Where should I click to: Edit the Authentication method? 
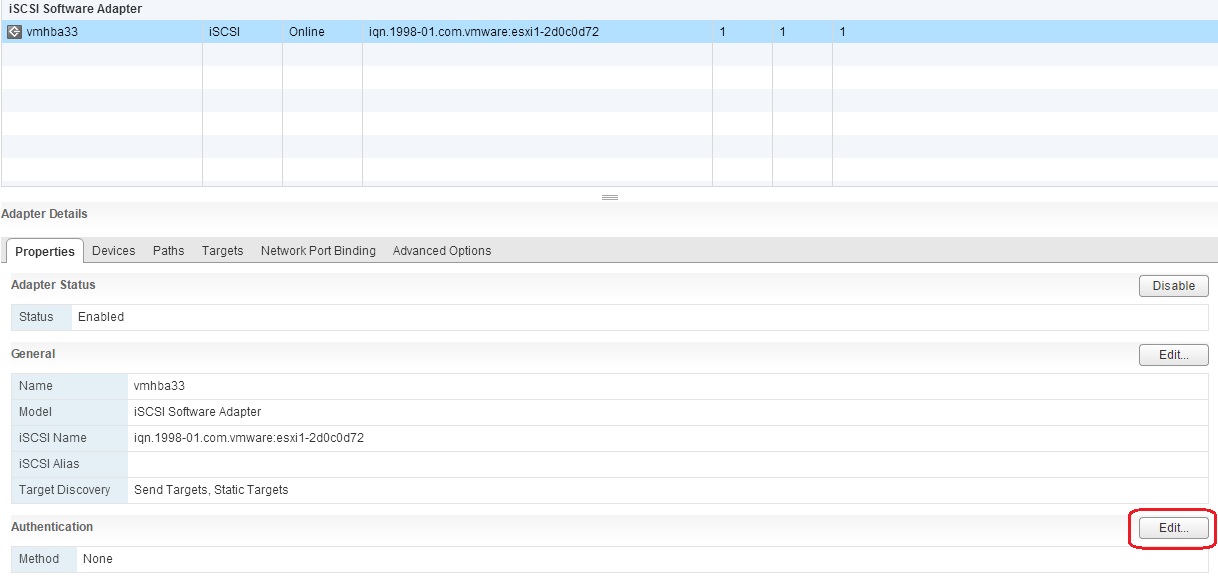coord(1172,527)
